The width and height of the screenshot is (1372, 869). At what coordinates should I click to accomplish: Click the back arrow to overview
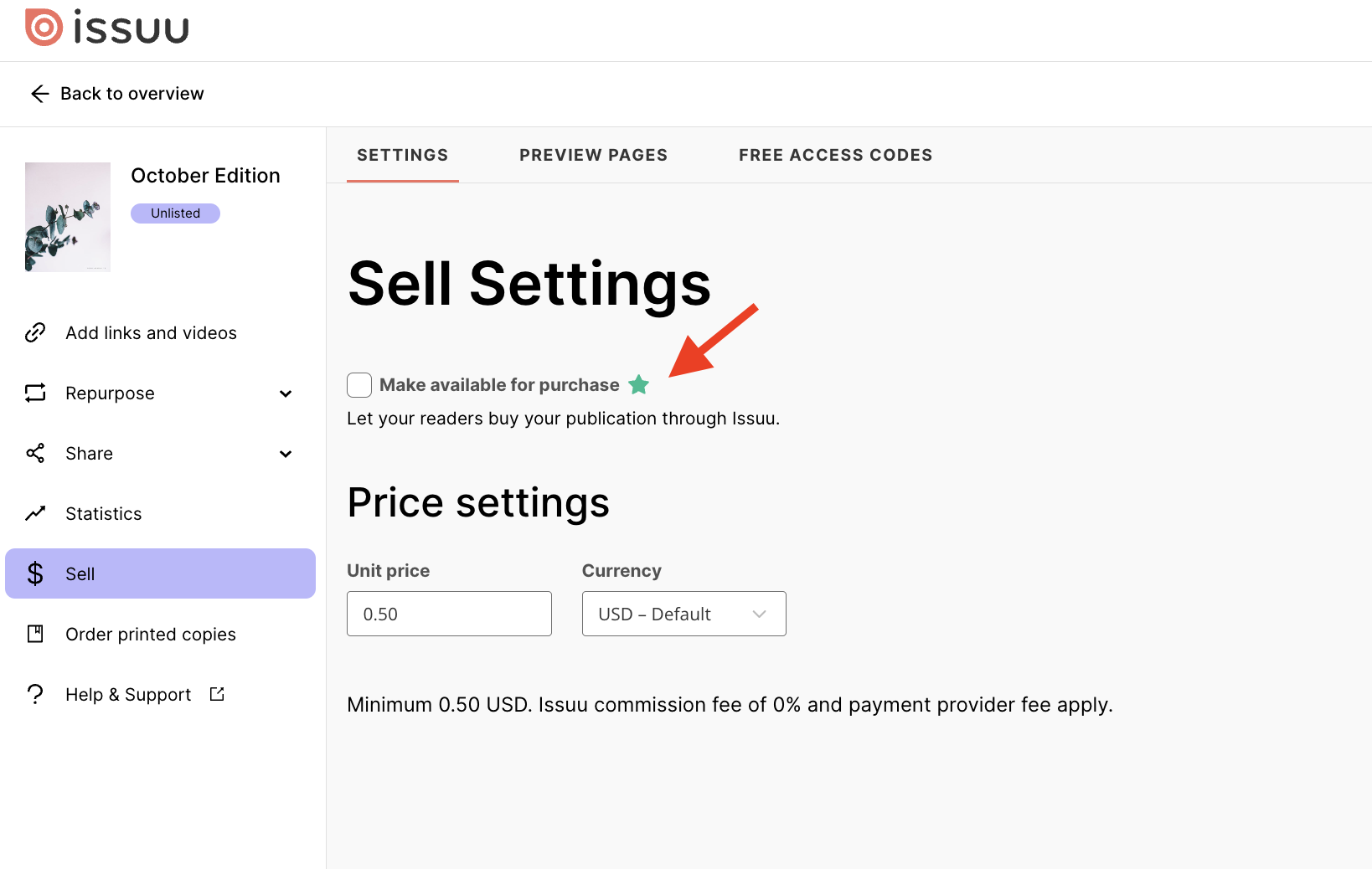tap(39, 94)
